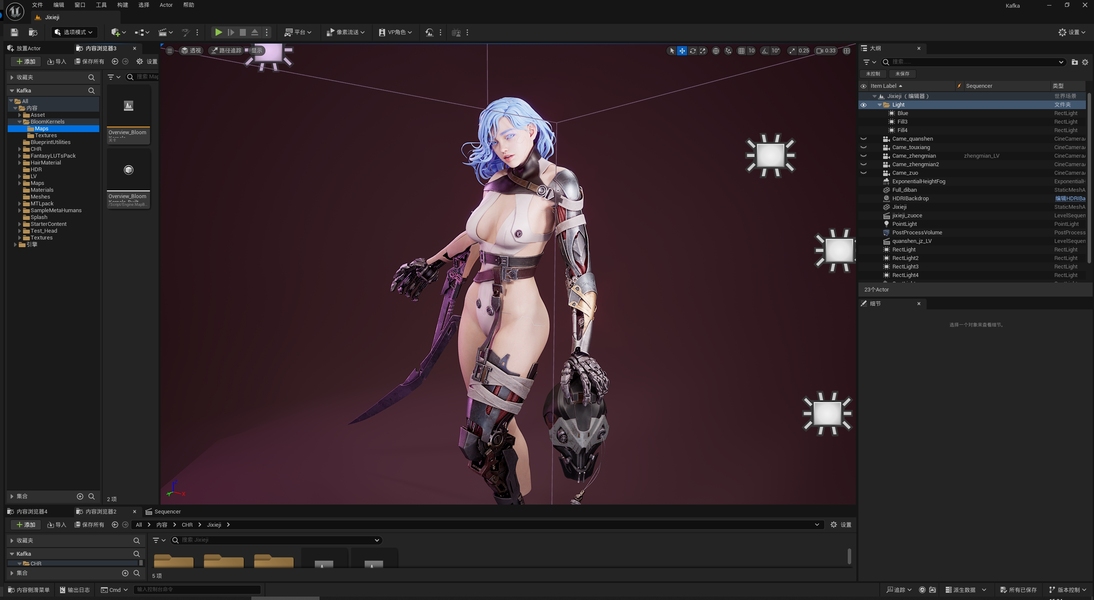
Task: Click the 路径追踪 view mode button
Action: point(226,50)
